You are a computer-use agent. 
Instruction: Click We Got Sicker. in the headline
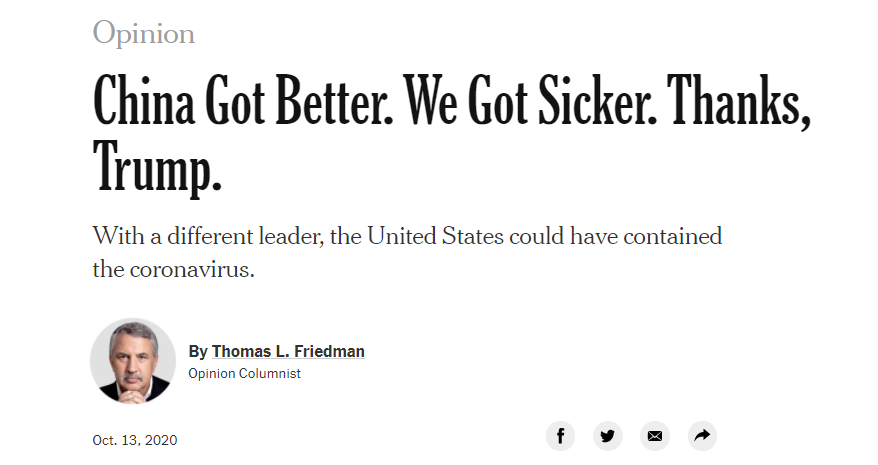[530, 101]
